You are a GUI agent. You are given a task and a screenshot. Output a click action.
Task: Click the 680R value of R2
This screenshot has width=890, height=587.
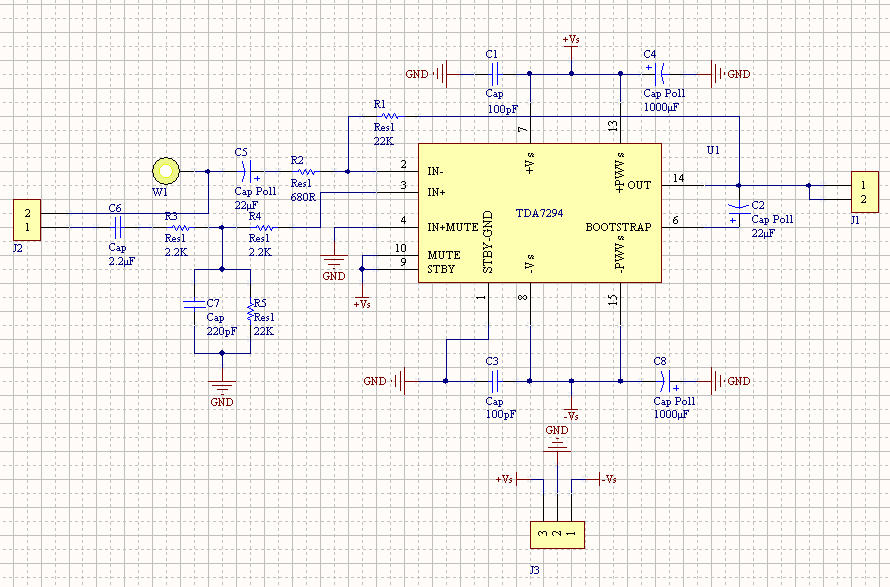click(304, 197)
